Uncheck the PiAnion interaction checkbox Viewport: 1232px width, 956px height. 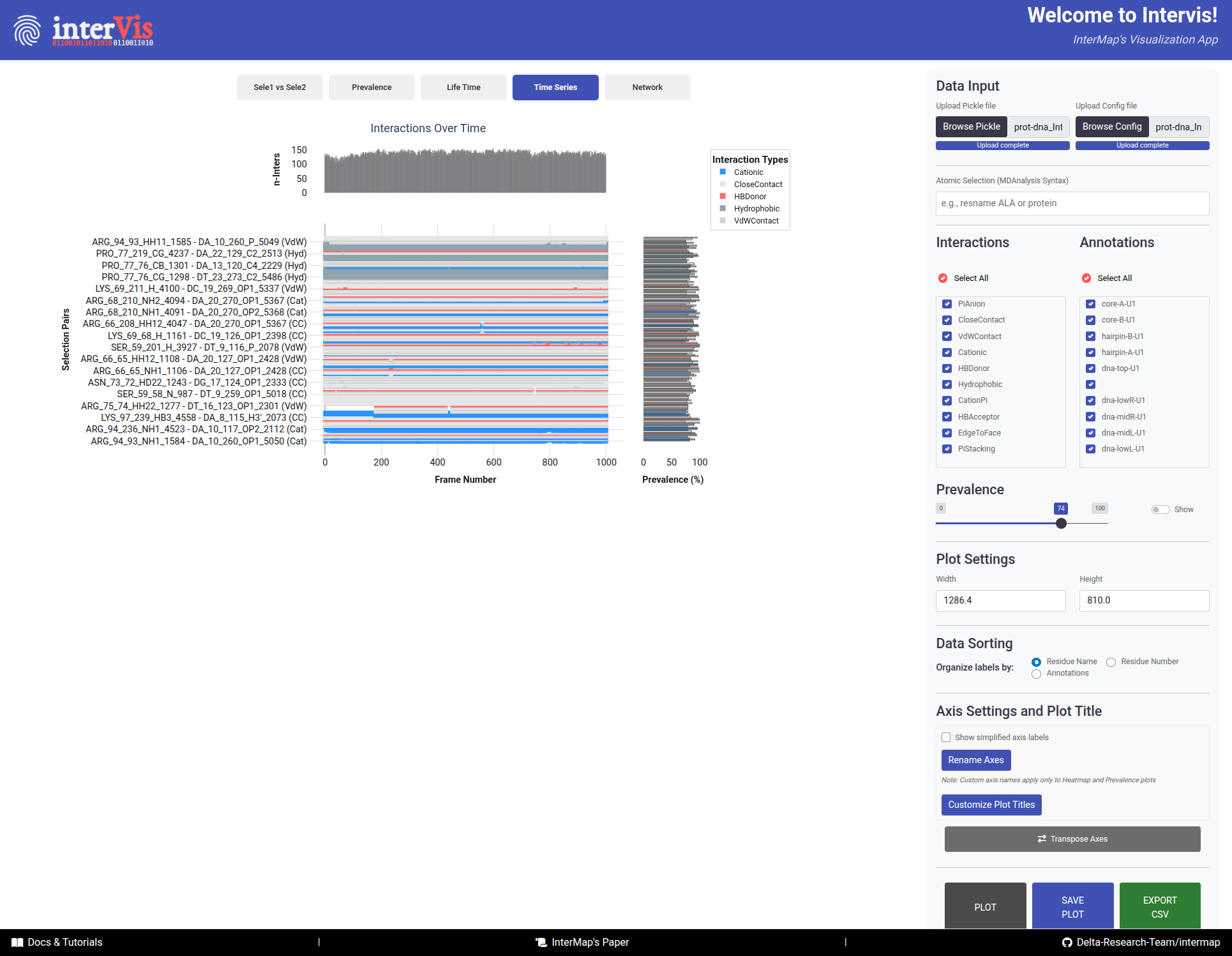[947, 304]
